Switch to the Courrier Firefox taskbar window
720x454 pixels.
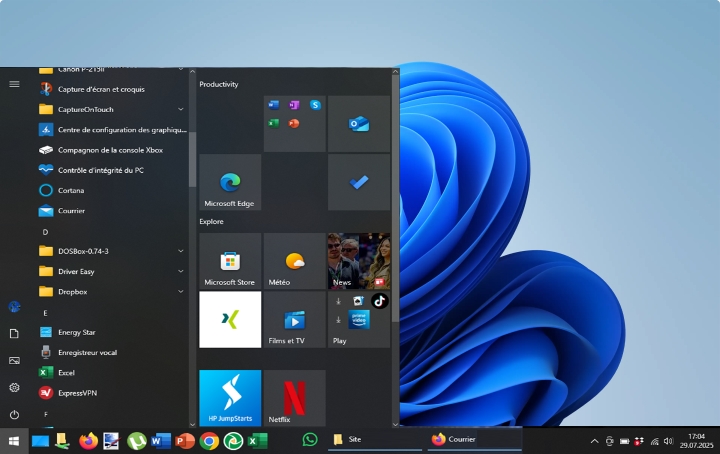[474, 439]
